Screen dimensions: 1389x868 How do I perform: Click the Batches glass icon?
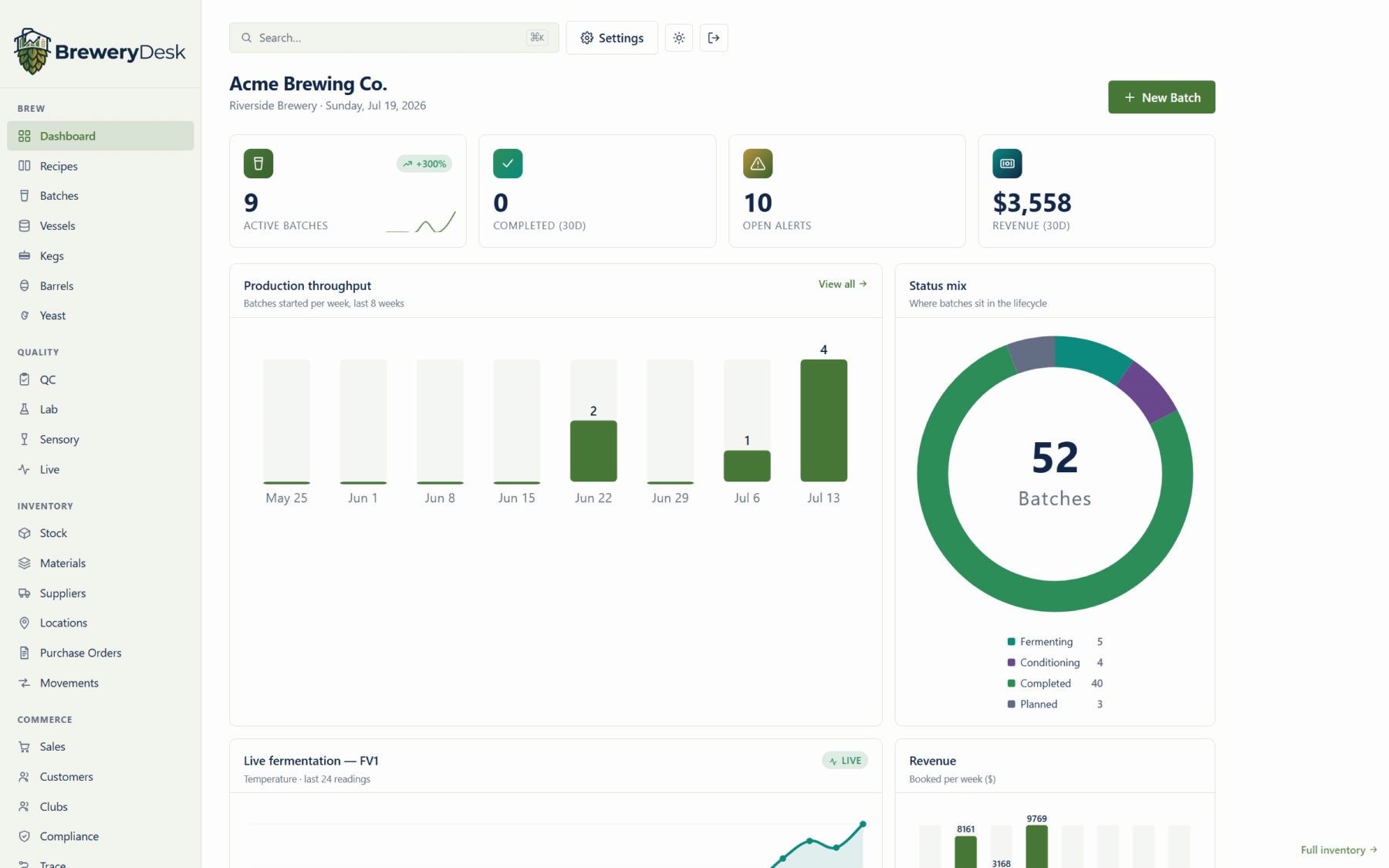click(25, 196)
